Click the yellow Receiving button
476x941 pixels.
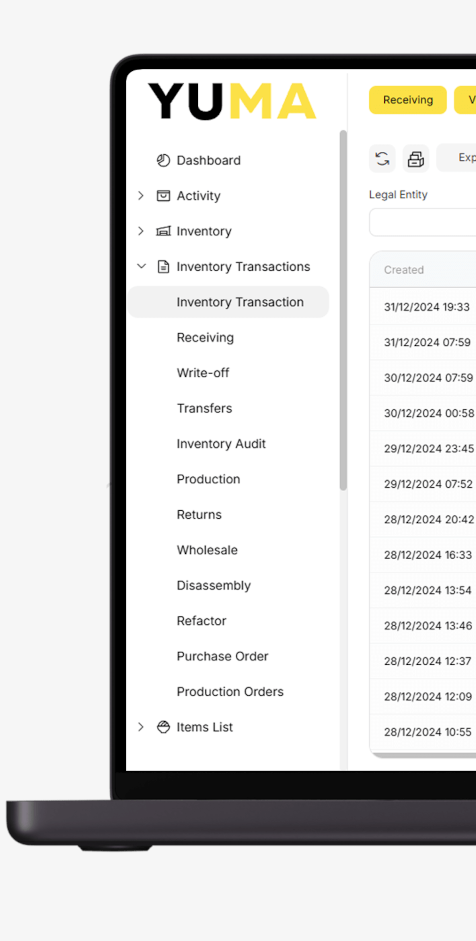point(408,100)
